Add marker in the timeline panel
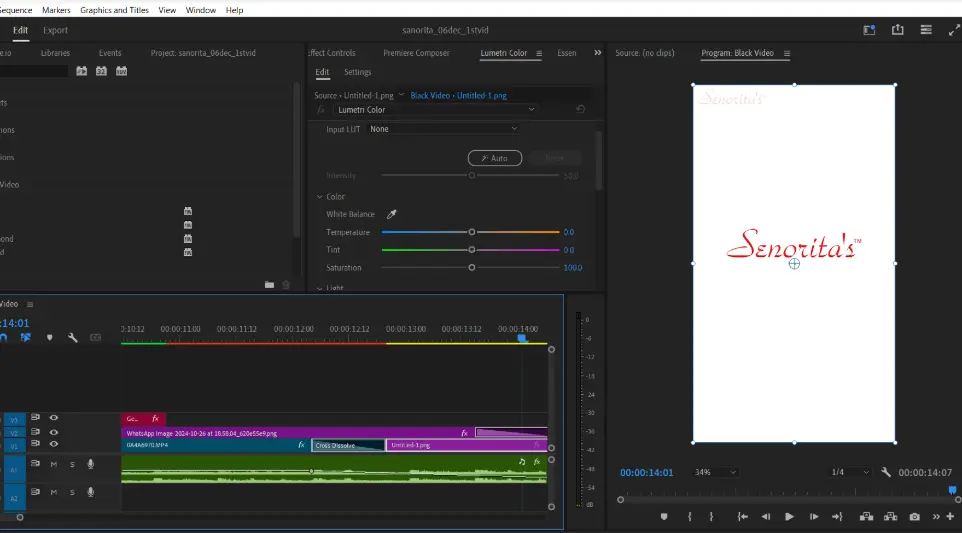Viewport: 962px width, 533px height. click(50, 337)
